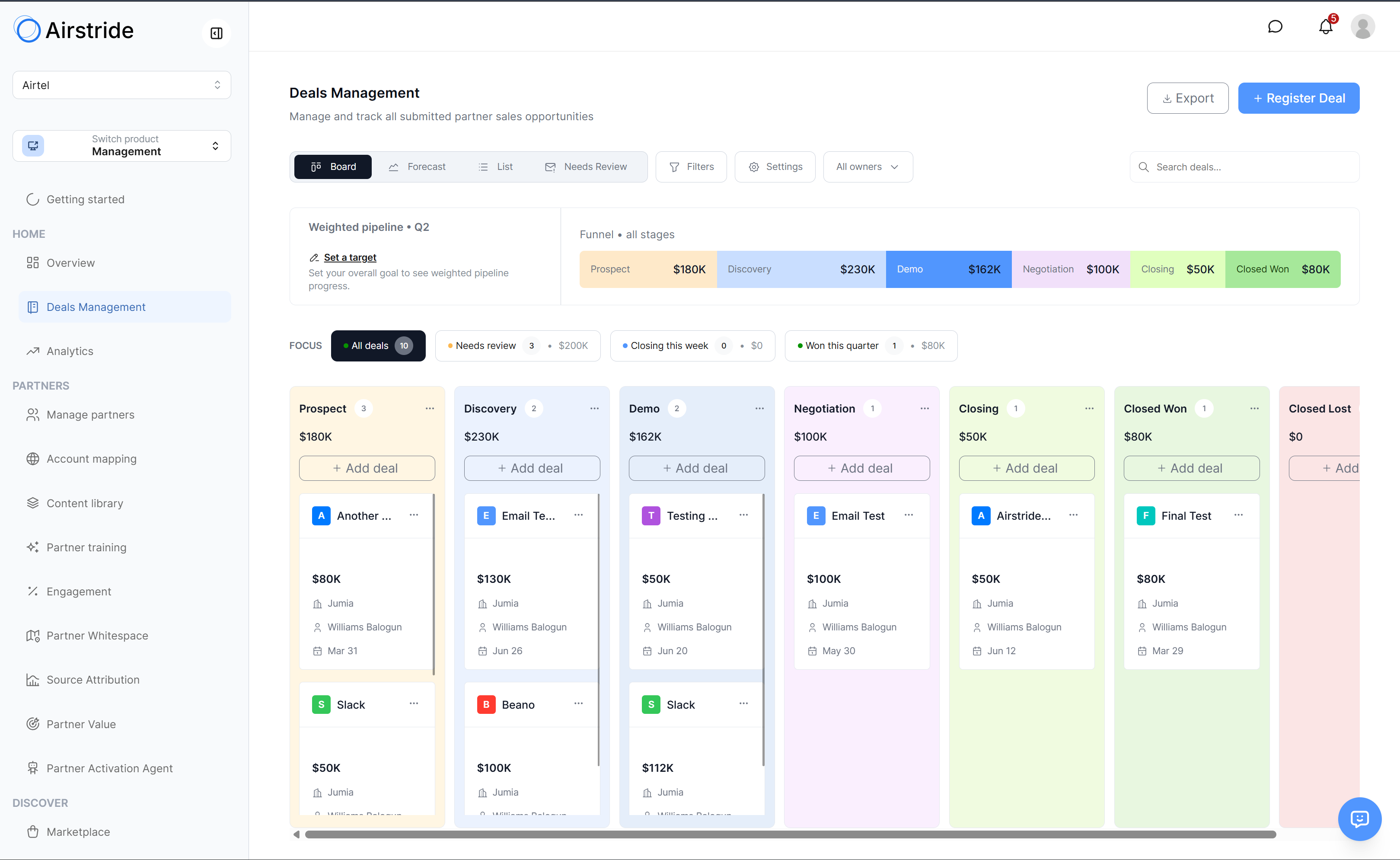1400x860 pixels.
Task: Export deals
Action: [x=1187, y=98]
